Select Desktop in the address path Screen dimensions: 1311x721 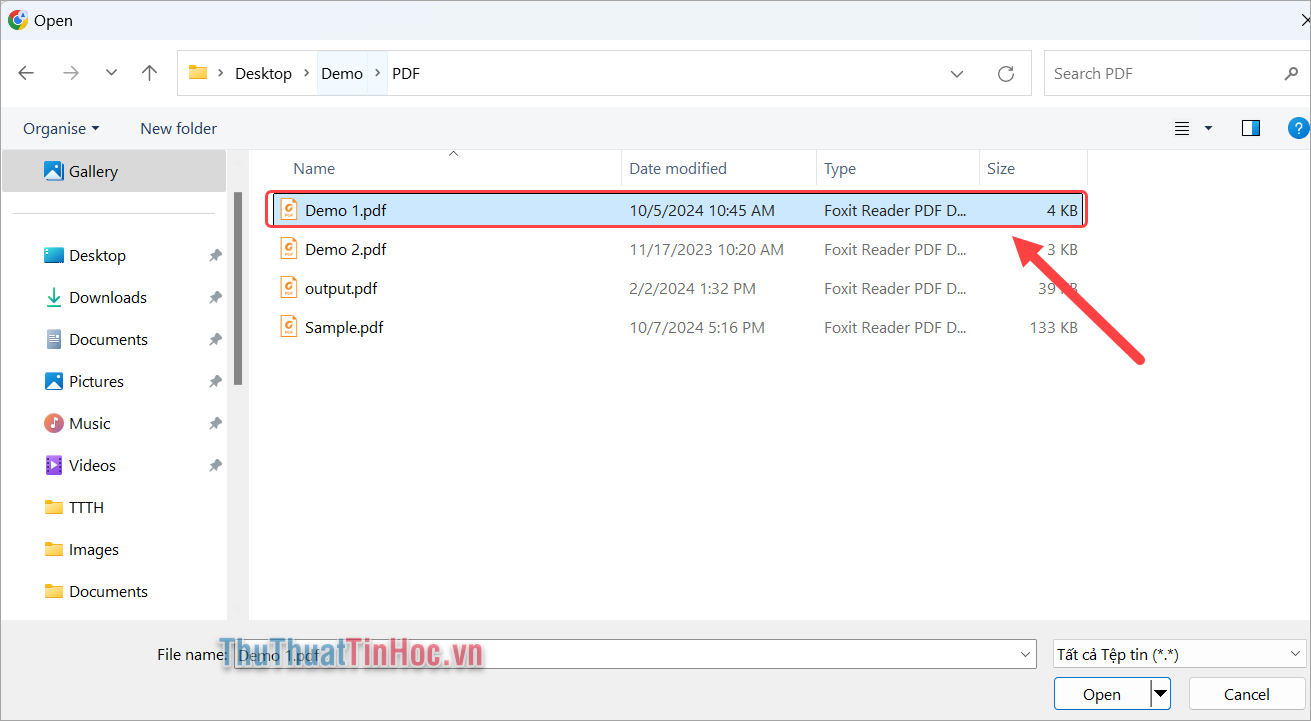[x=263, y=74]
